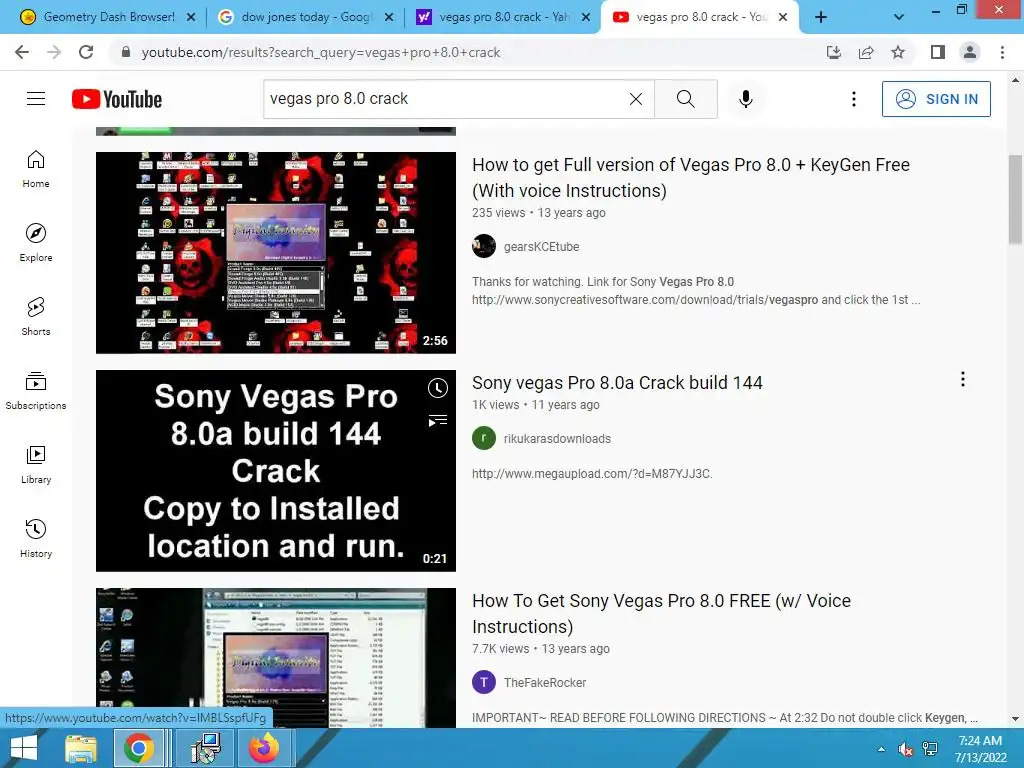Open TheFakeRocker channel name link

tap(545, 683)
